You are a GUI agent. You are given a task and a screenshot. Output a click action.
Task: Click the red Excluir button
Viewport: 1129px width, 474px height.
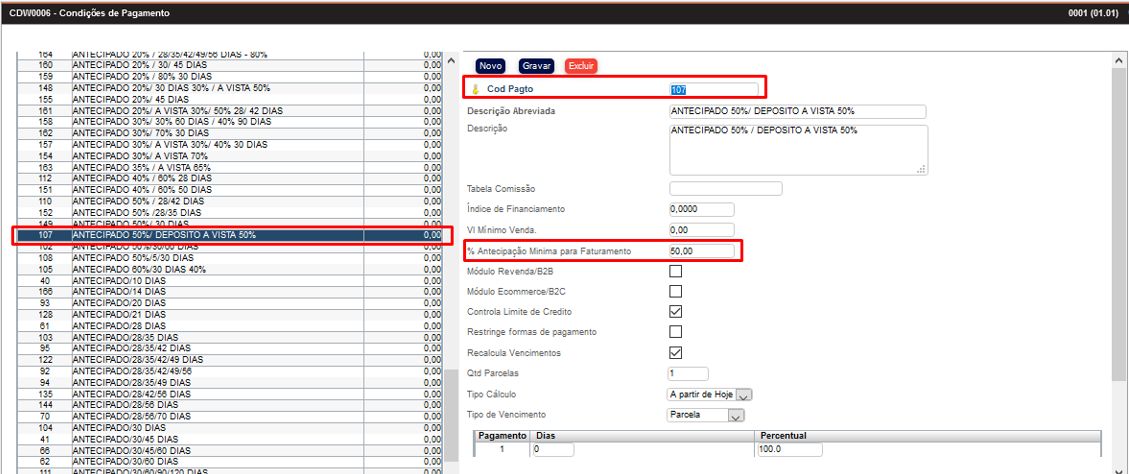coord(581,66)
